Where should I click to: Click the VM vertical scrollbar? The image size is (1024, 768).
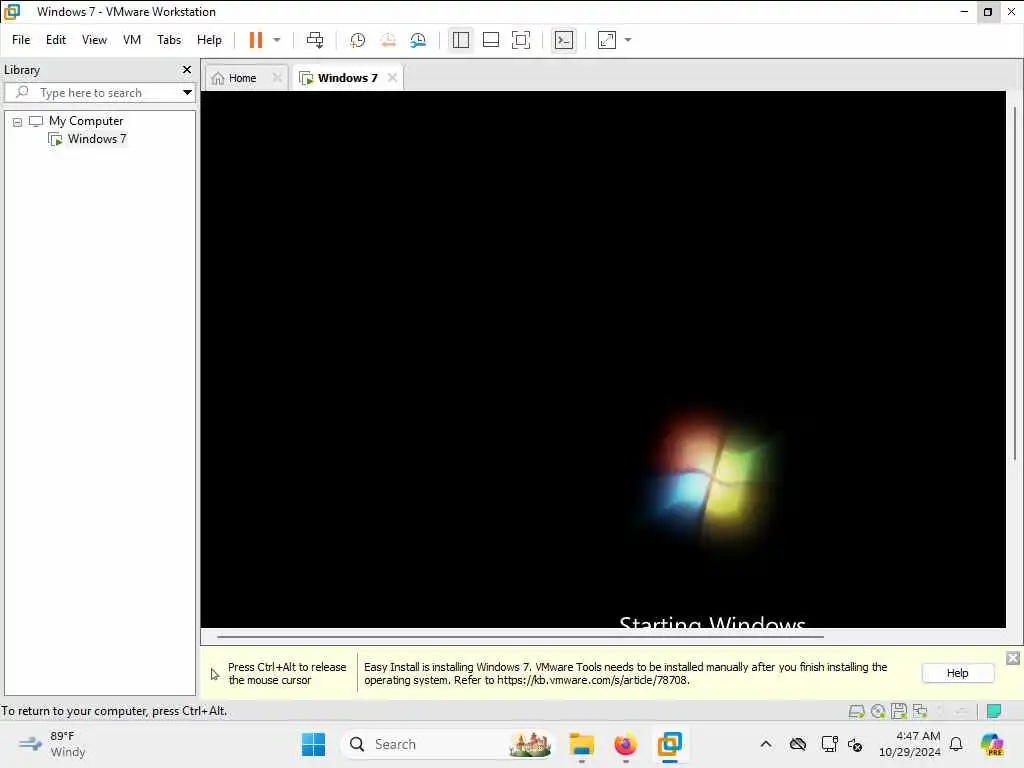point(1014,282)
